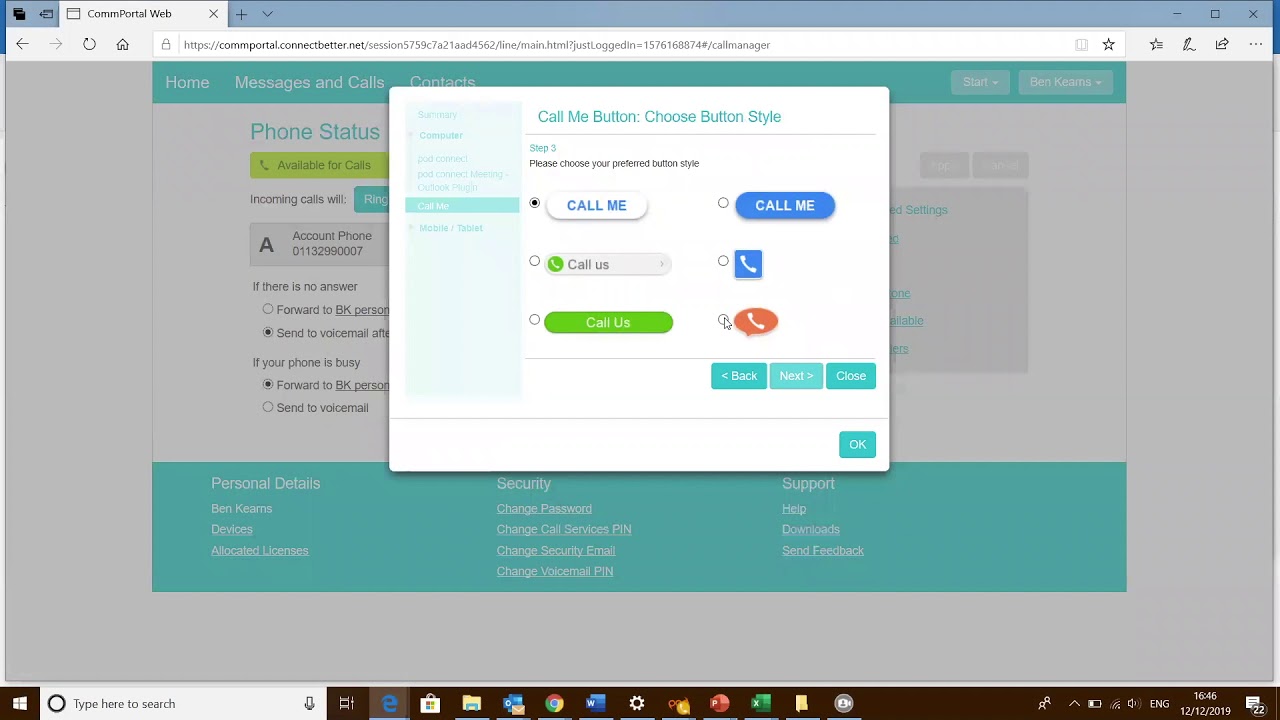Click the orange phone bubble icon preview
1280x720 pixels.
[756, 321]
